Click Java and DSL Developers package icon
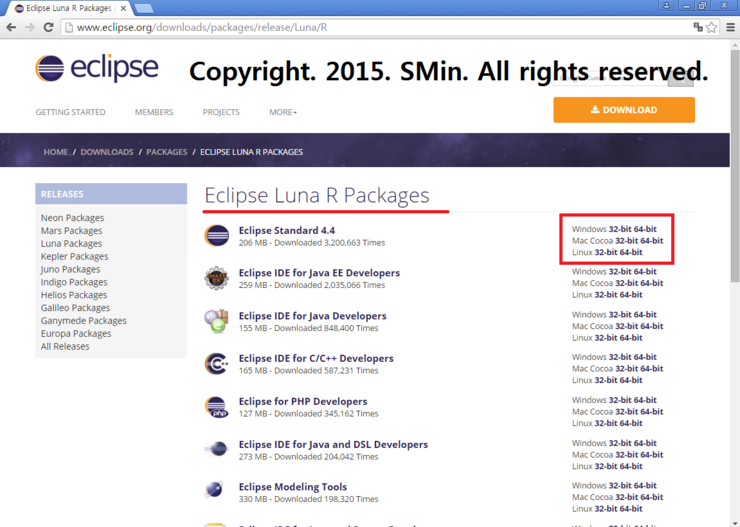 pos(217,449)
